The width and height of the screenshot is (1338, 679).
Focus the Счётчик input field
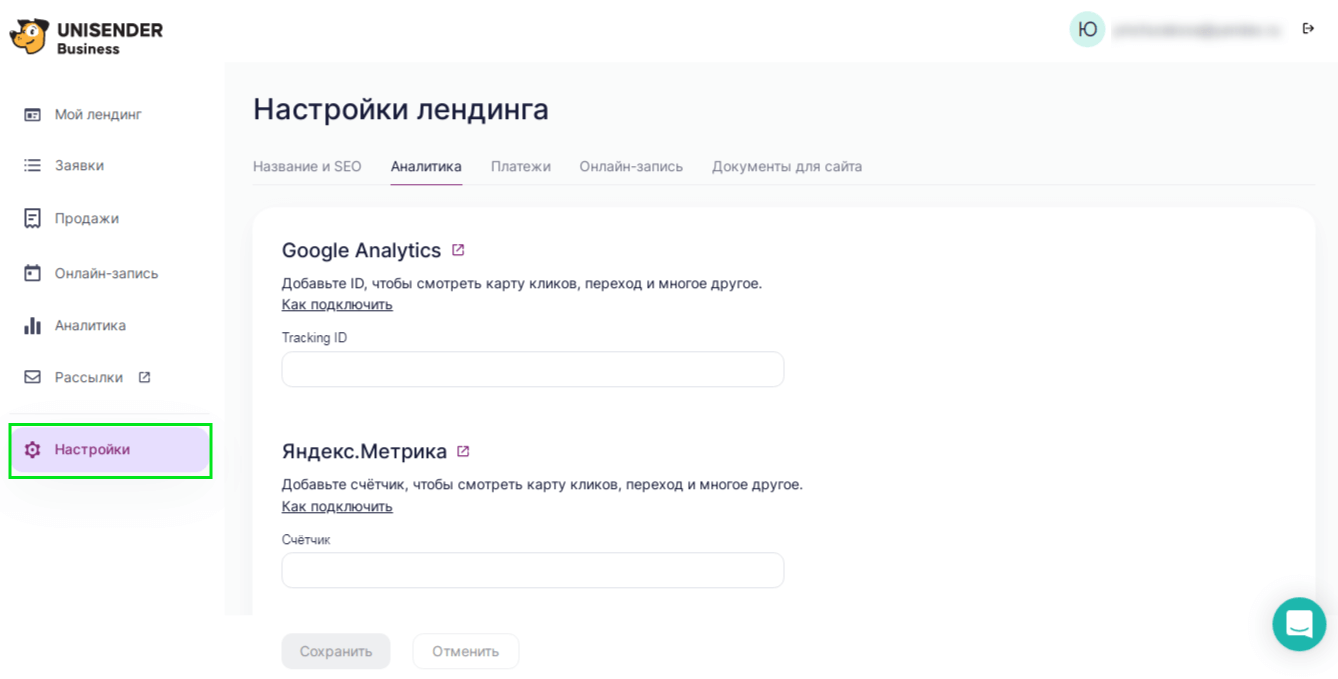pyautogui.click(x=533, y=570)
